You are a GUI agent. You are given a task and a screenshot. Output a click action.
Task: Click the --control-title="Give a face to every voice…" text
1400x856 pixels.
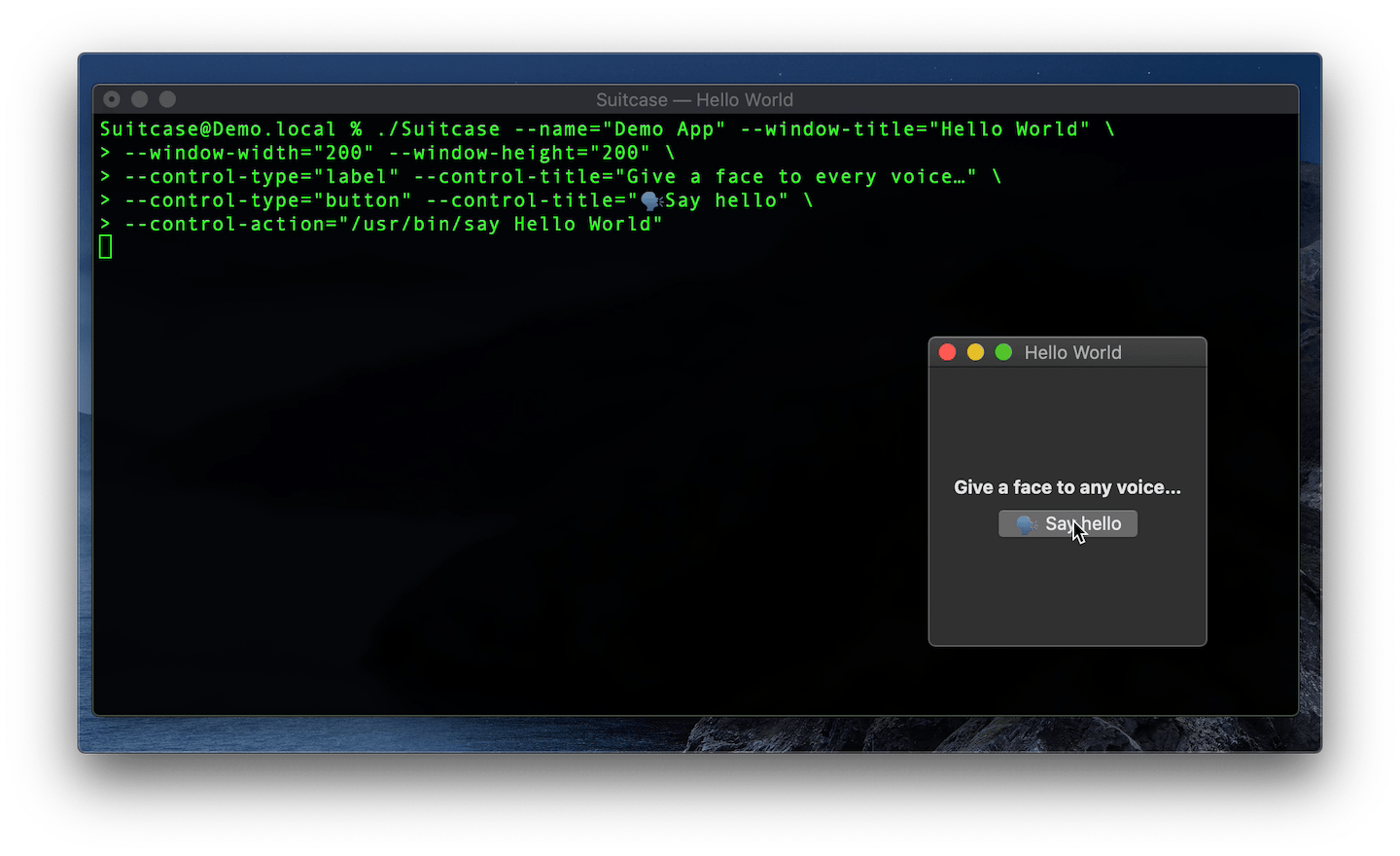[695, 177]
